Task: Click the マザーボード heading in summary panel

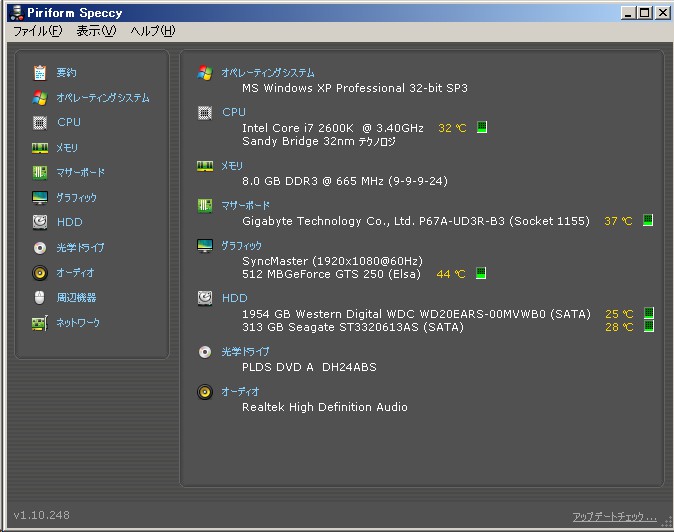Action: 245,206
